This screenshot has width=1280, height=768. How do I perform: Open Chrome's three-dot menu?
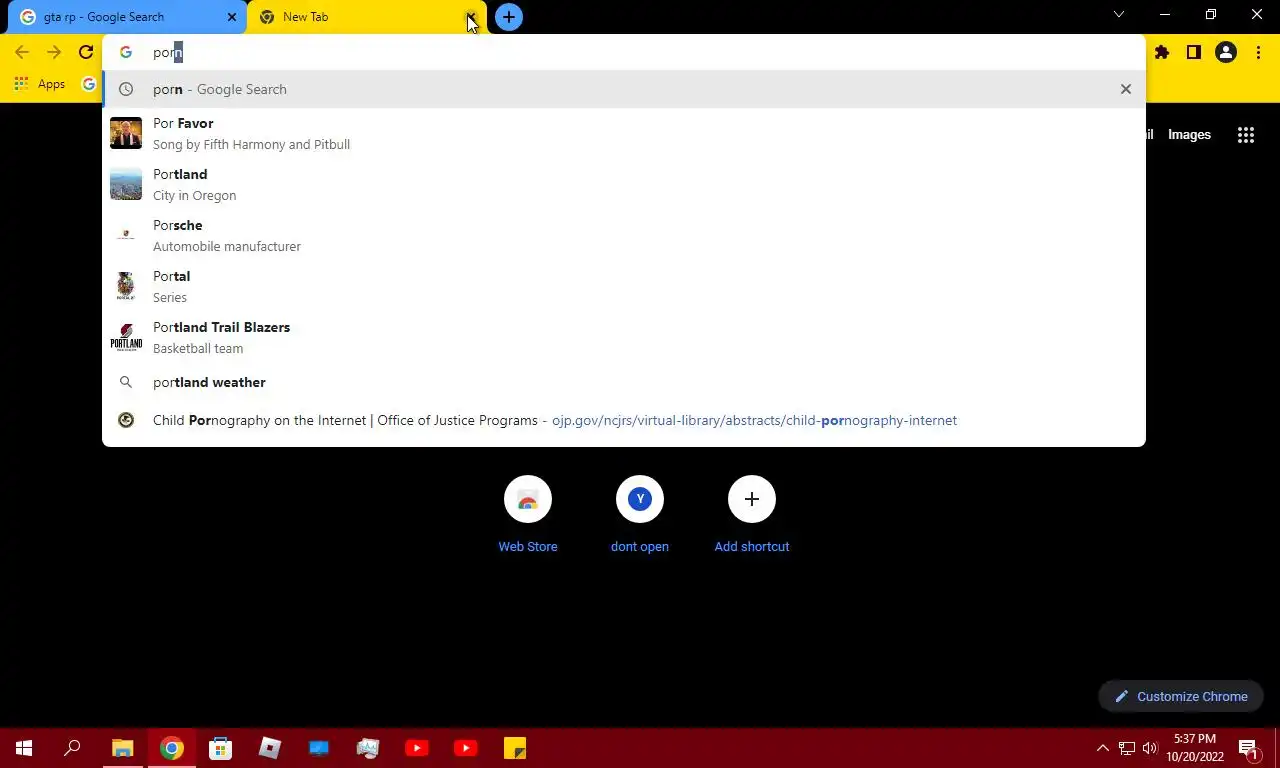(1258, 52)
